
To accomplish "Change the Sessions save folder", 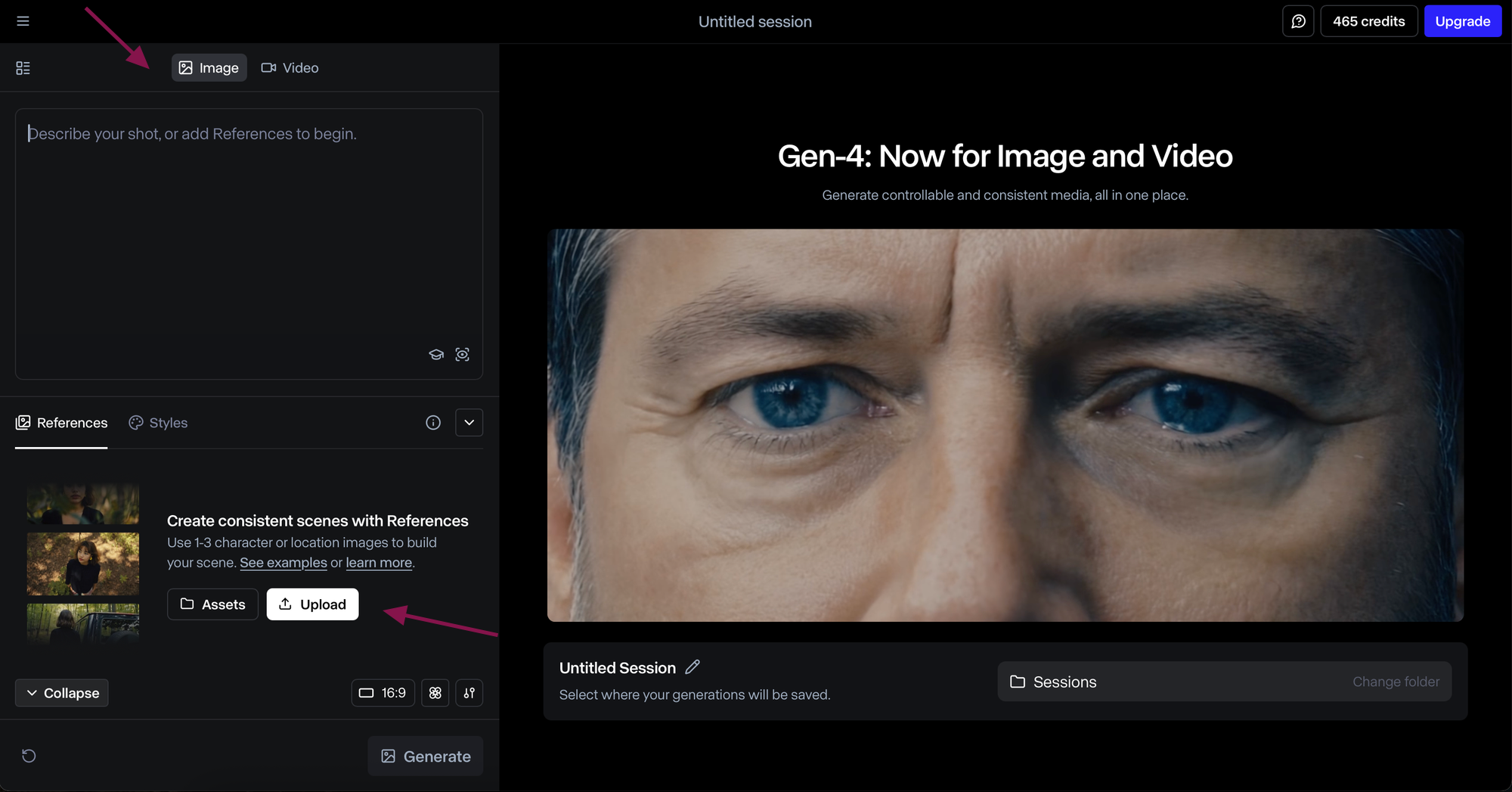I will 1396,682.
